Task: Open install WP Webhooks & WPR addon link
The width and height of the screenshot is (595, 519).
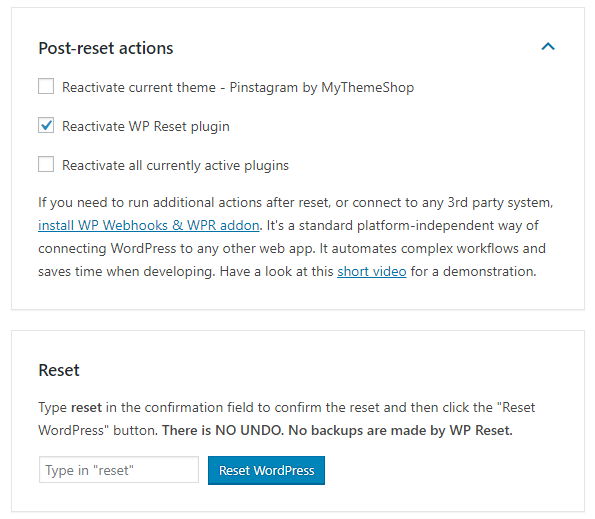Action: tap(149, 225)
